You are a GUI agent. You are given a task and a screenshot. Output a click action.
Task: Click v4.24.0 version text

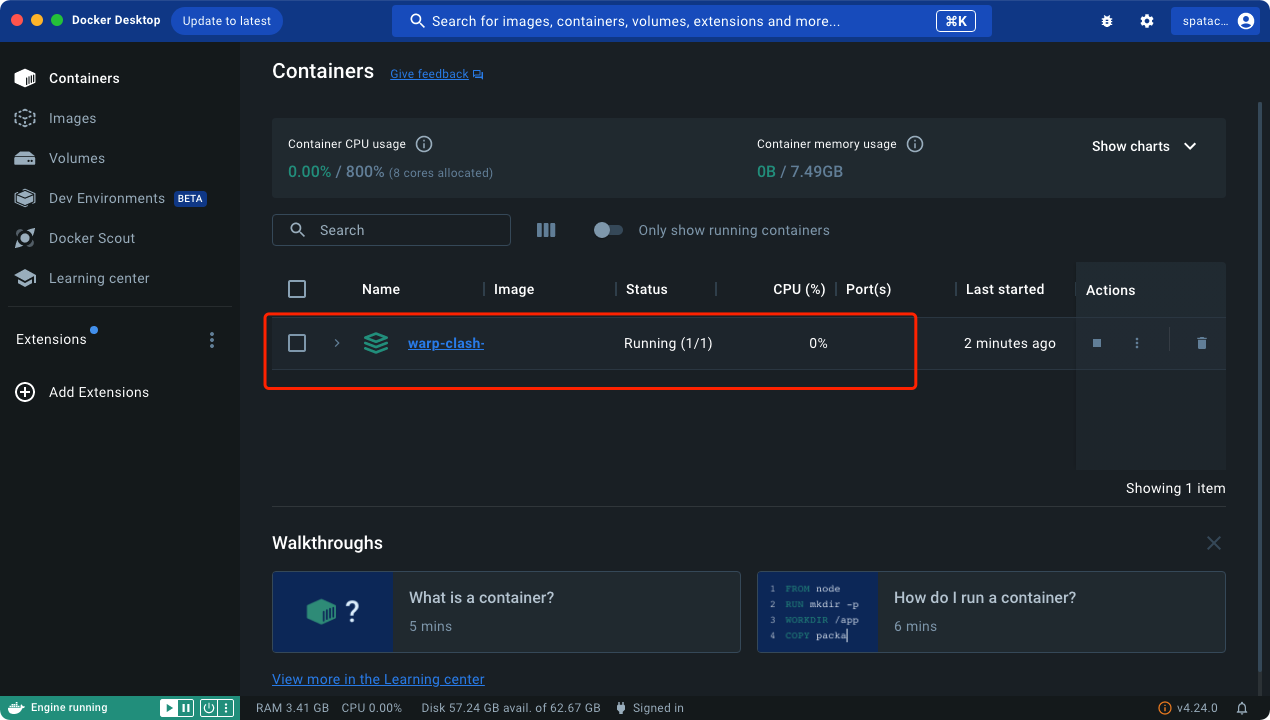pyautogui.click(x=1197, y=708)
